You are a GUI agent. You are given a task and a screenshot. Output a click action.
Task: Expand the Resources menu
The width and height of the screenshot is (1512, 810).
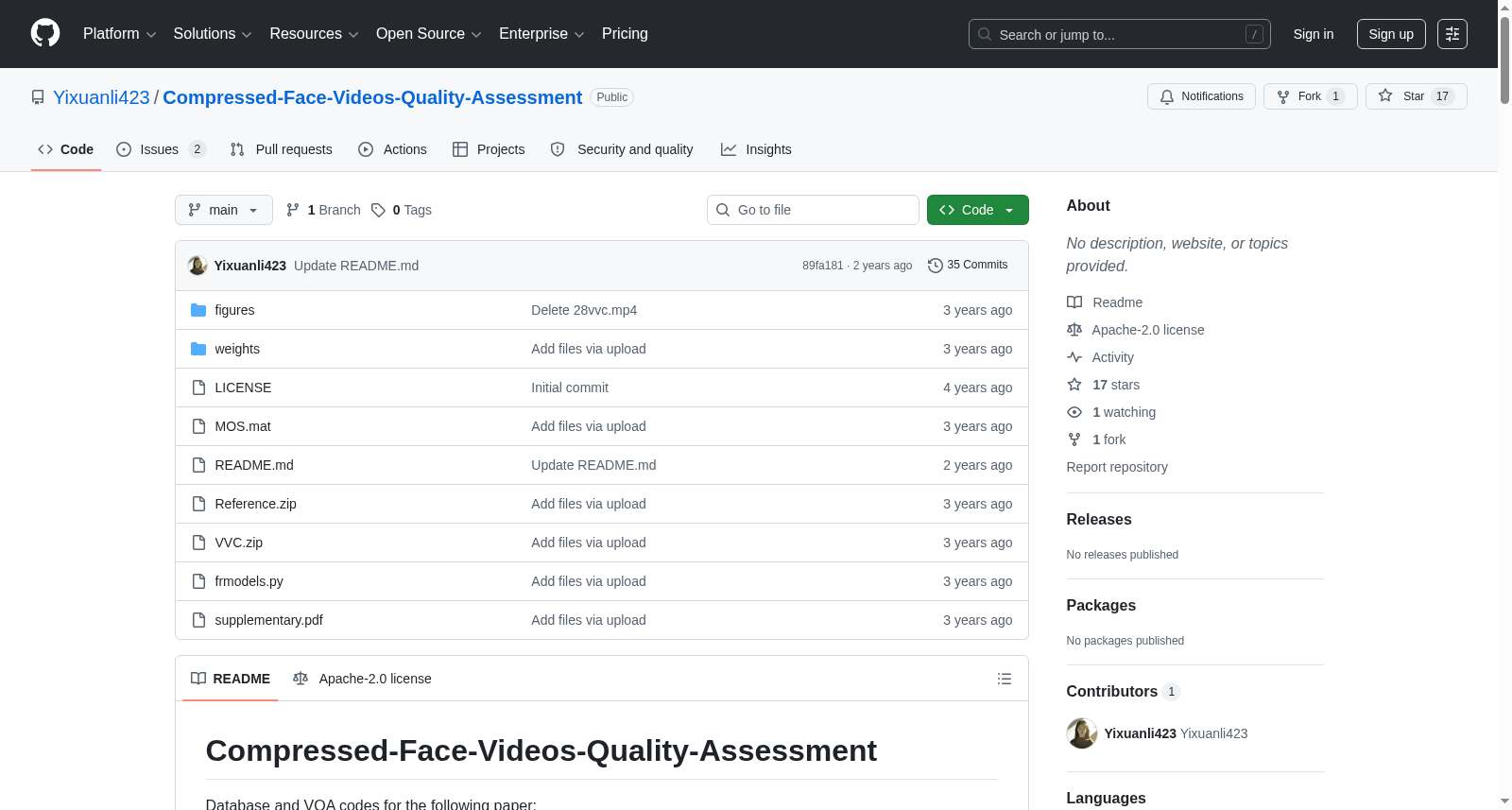coord(314,34)
